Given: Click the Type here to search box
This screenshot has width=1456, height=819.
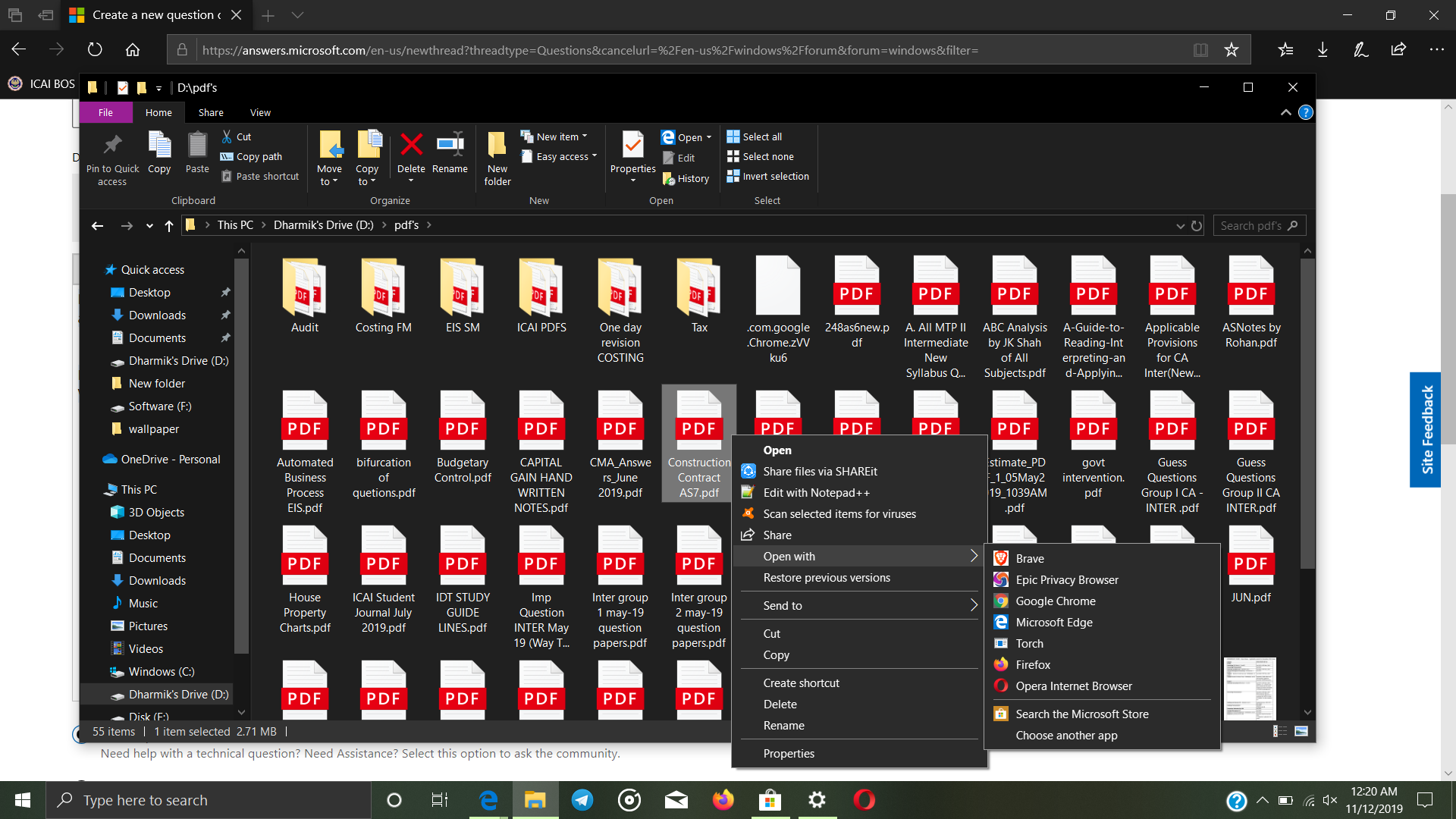Looking at the screenshot, I should (x=209, y=800).
